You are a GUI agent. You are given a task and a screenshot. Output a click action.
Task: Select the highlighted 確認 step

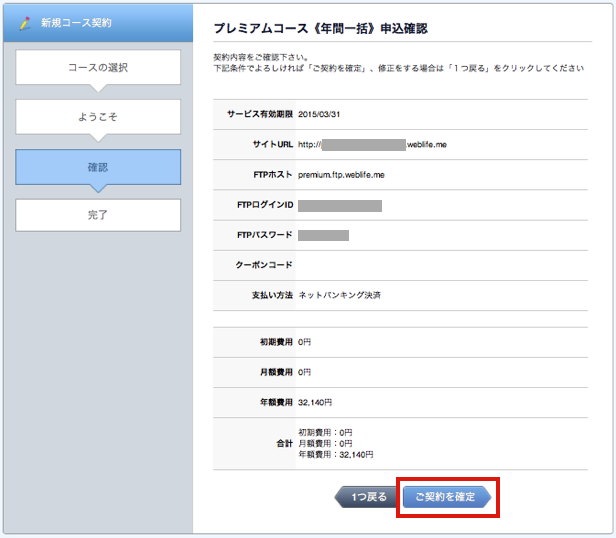pos(98,167)
